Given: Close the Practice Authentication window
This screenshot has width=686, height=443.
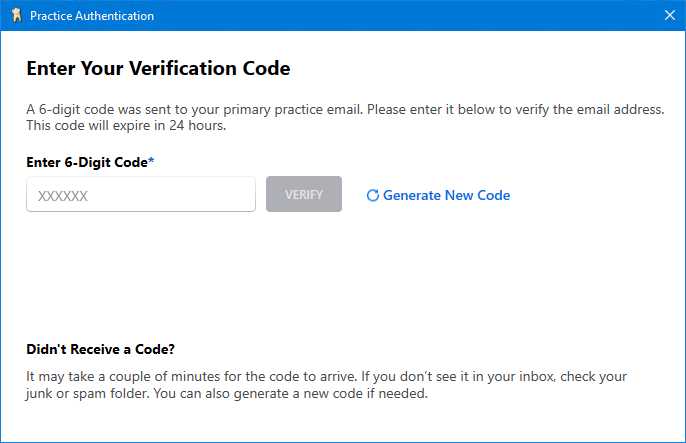Looking at the screenshot, I should click(670, 16).
